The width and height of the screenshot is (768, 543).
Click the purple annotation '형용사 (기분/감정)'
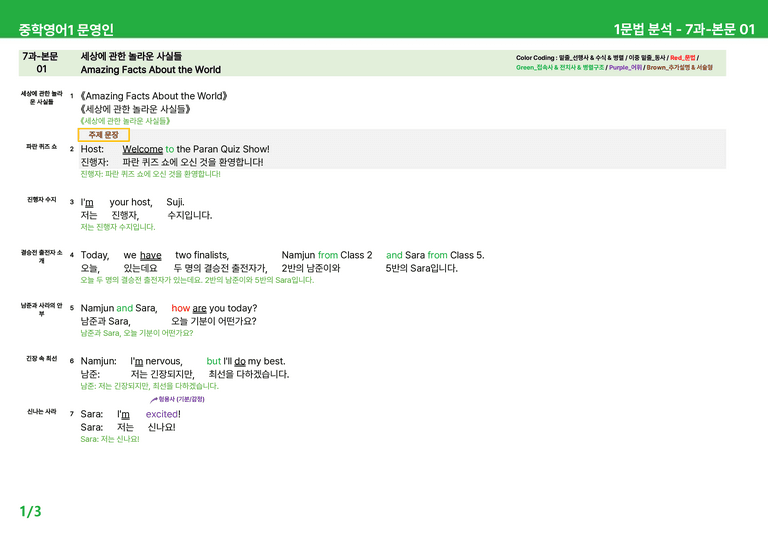click(181, 399)
